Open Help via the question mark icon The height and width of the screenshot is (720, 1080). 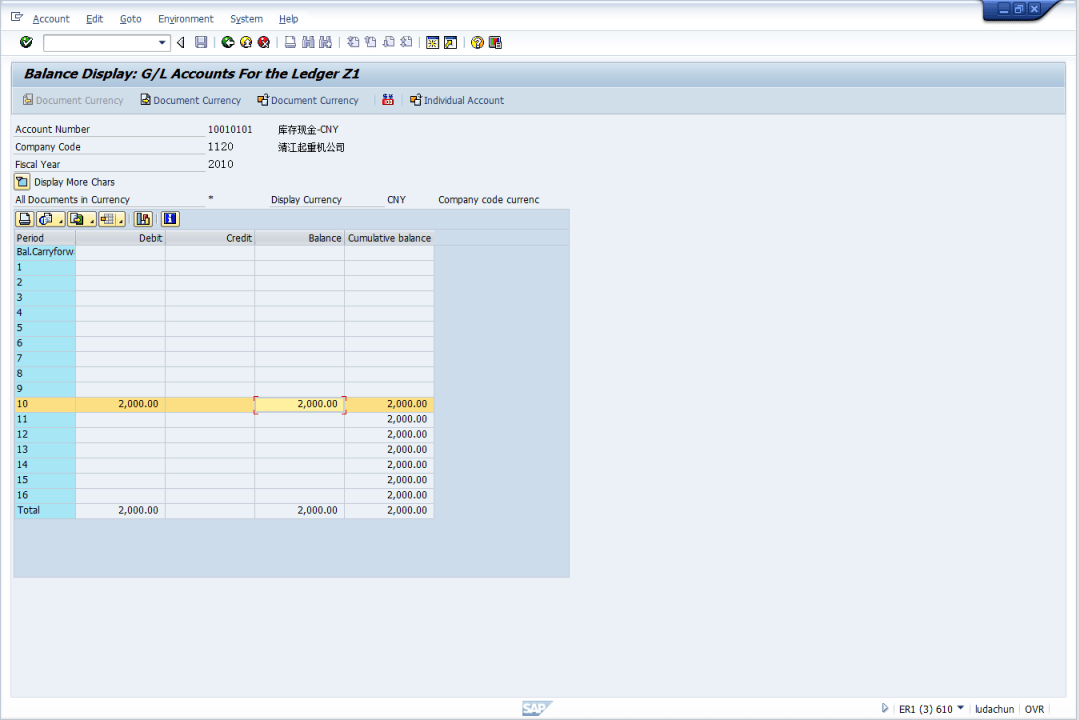tap(477, 42)
